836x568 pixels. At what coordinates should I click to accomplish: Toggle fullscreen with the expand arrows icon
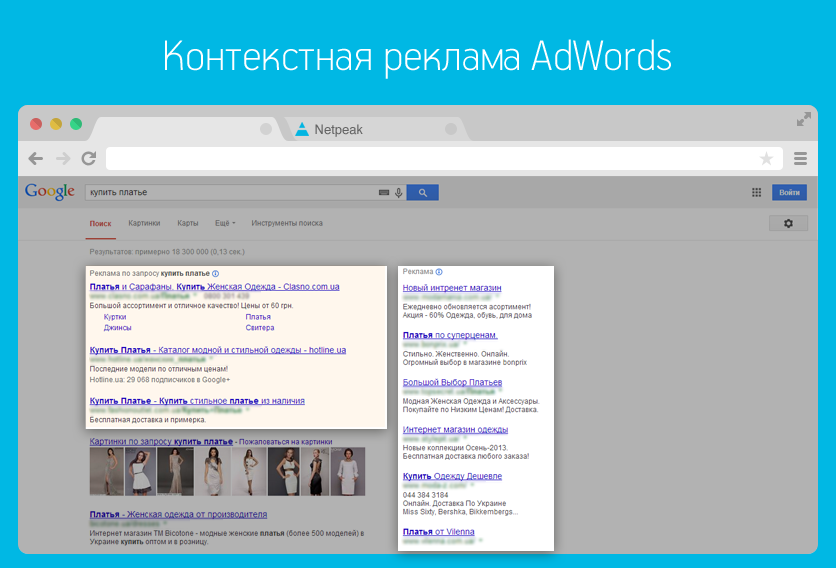803,119
